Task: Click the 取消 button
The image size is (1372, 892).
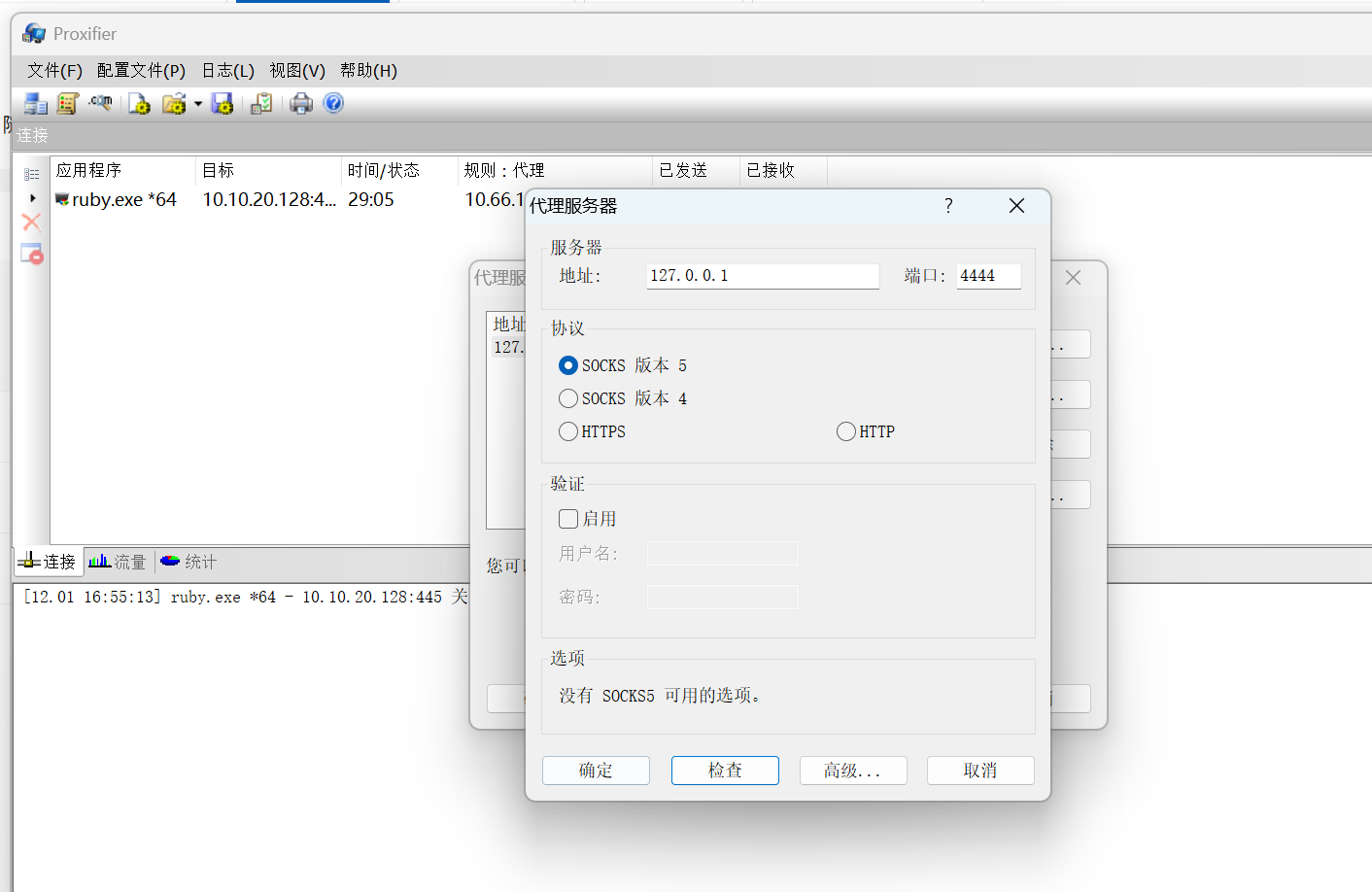Action: 980,771
